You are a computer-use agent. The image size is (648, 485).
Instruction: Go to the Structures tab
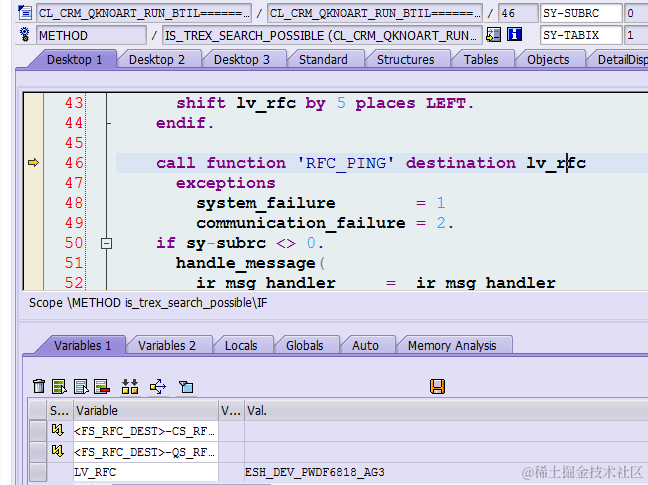tap(405, 59)
